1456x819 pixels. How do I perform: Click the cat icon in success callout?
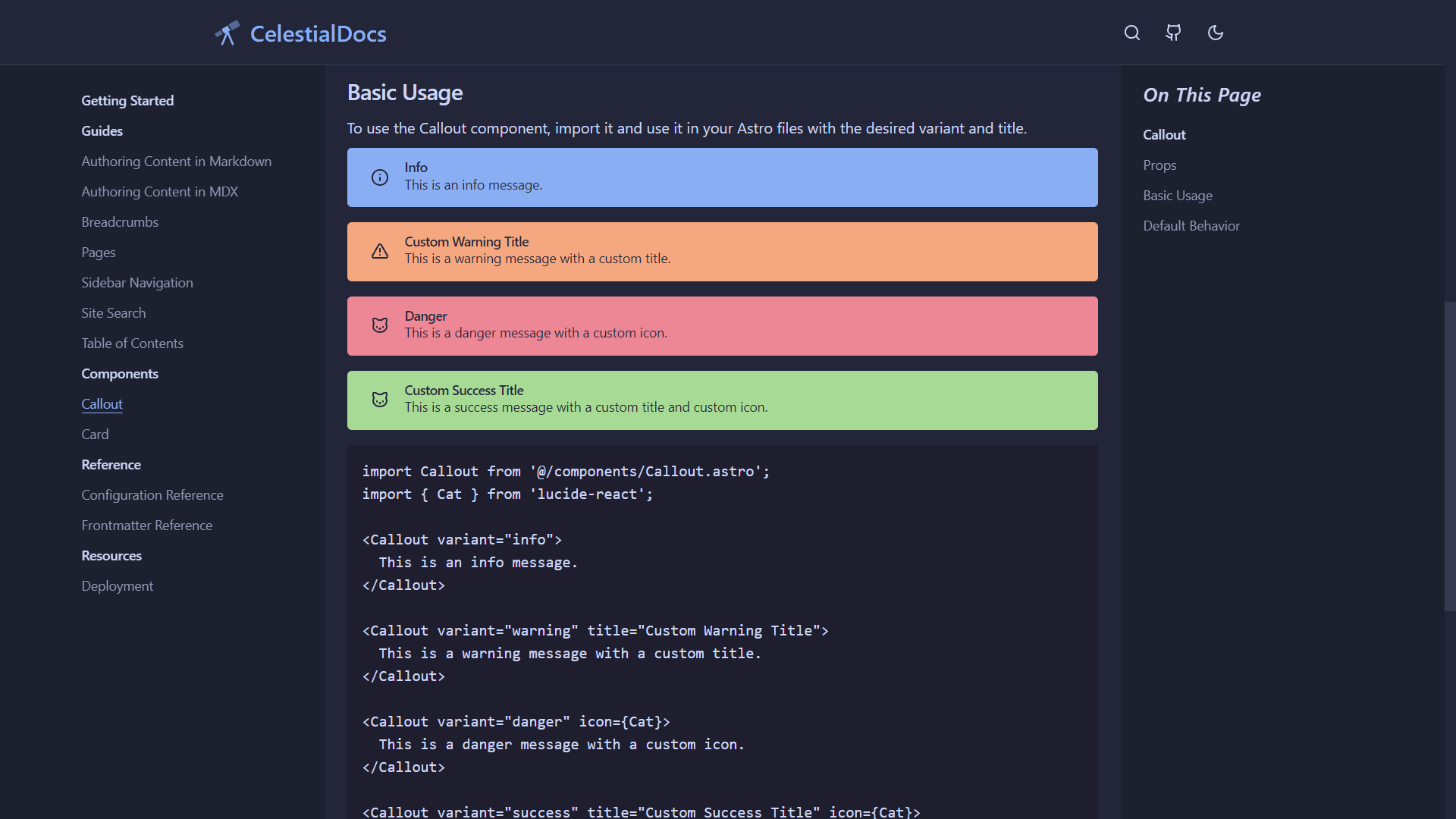(380, 400)
